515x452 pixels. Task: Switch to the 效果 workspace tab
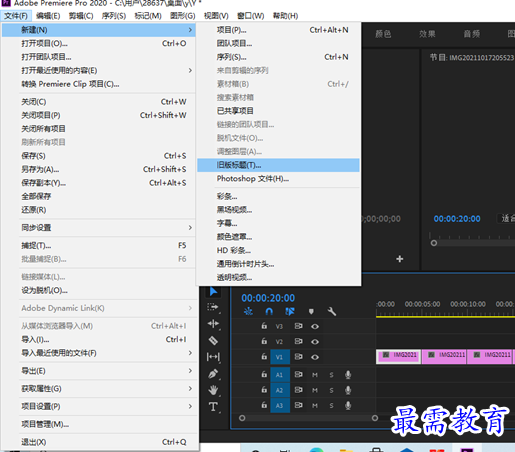click(427, 34)
